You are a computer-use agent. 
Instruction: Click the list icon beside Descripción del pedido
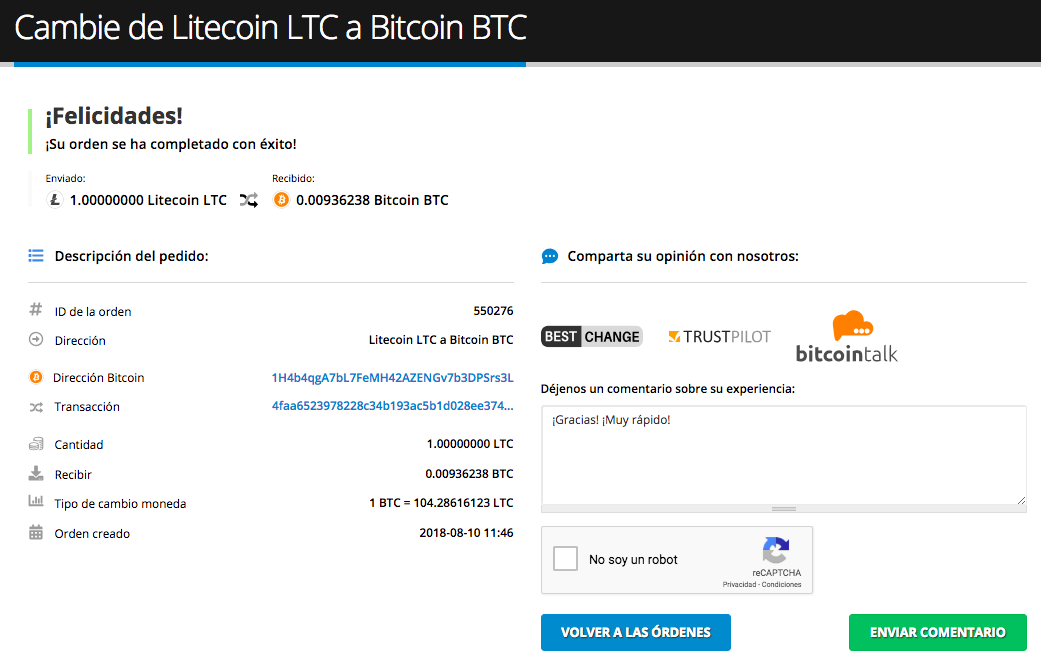(36, 256)
